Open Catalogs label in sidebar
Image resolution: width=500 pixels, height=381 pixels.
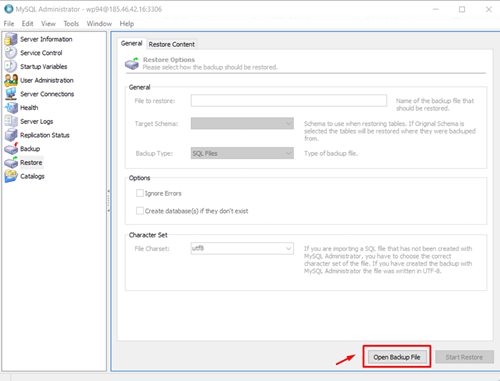tap(32, 176)
